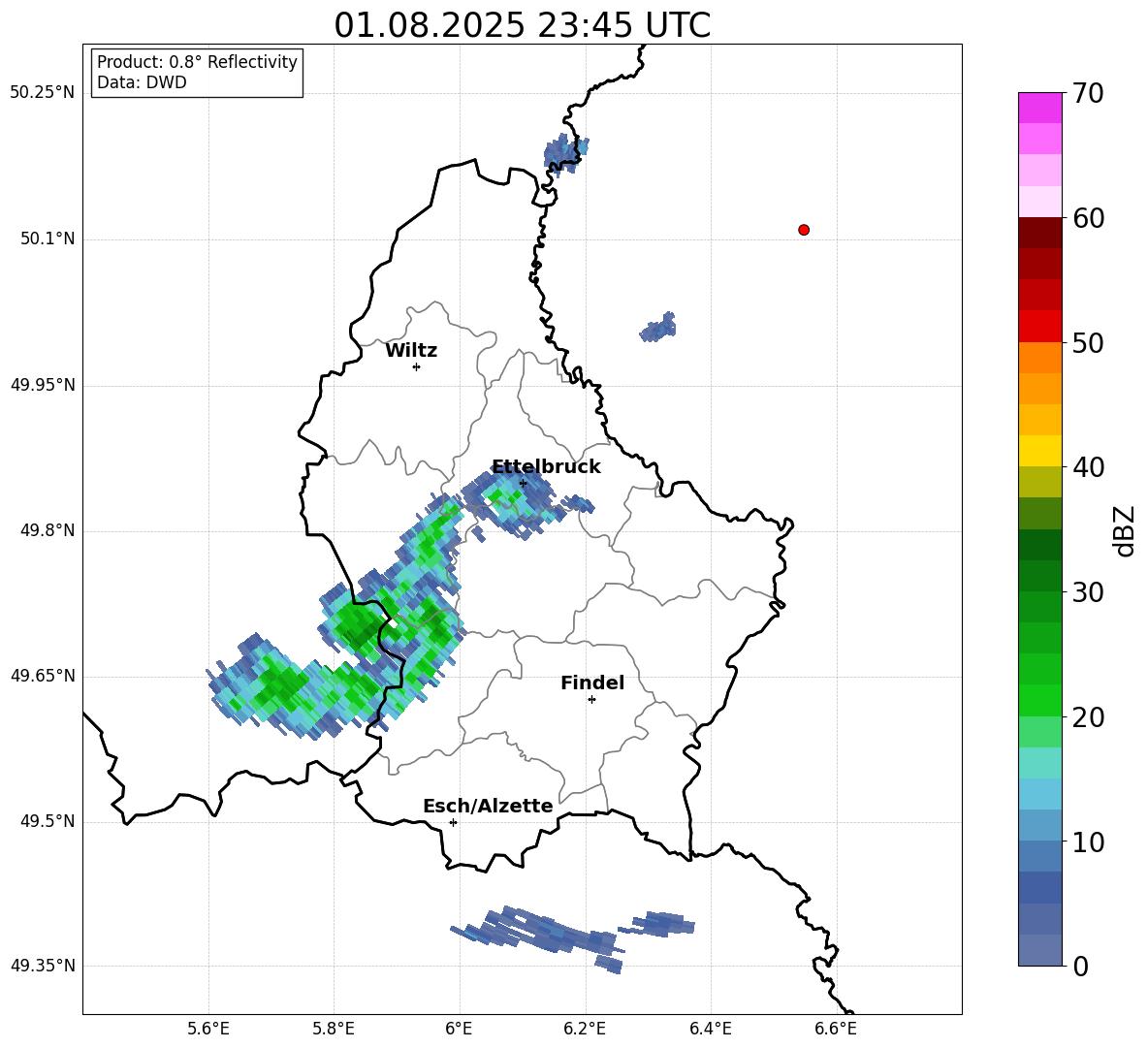Viewport: 1148px width, 1048px height.
Task: Click the colorbar tick label 40
Action: [x=1088, y=467]
